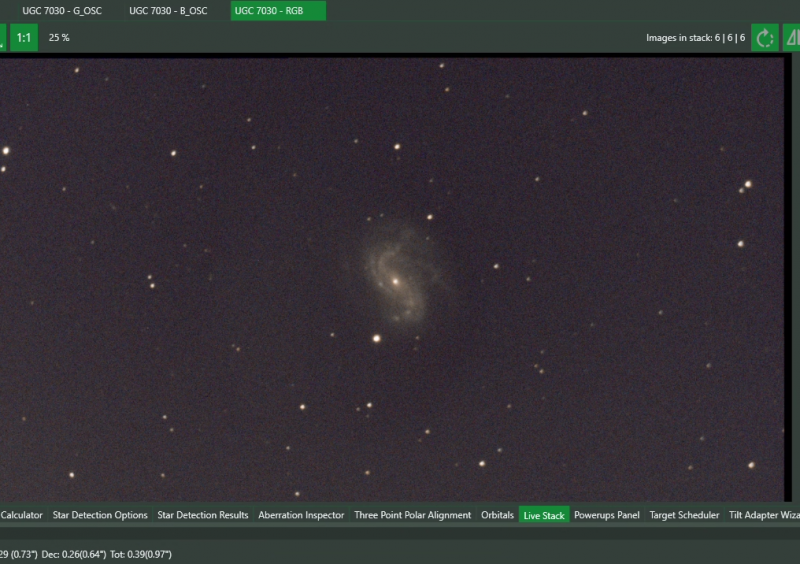Switch to the Orbitals tab
800x564 pixels.
pyautogui.click(x=497, y=515)
